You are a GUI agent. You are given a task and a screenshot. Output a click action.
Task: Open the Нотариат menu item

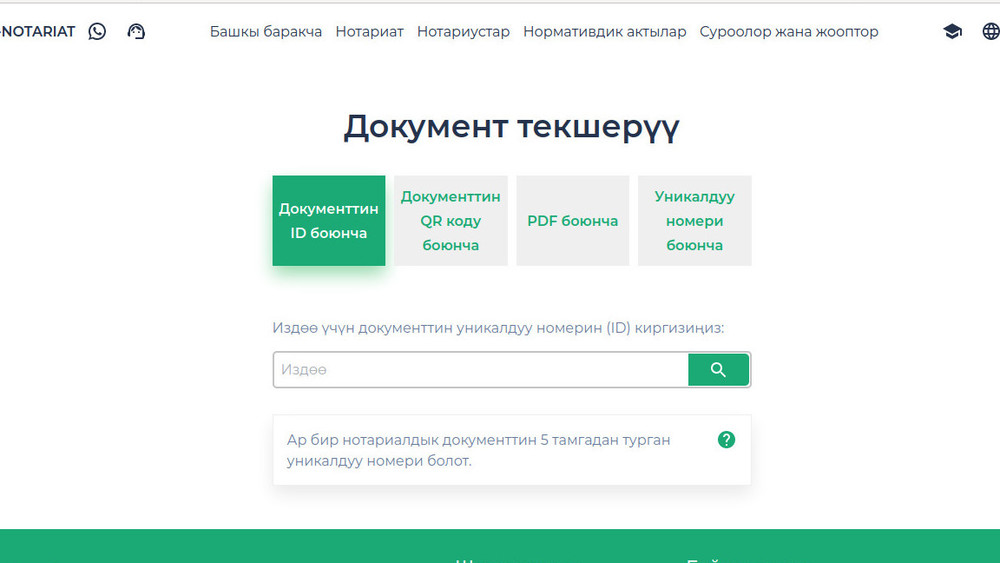(369, 31)
